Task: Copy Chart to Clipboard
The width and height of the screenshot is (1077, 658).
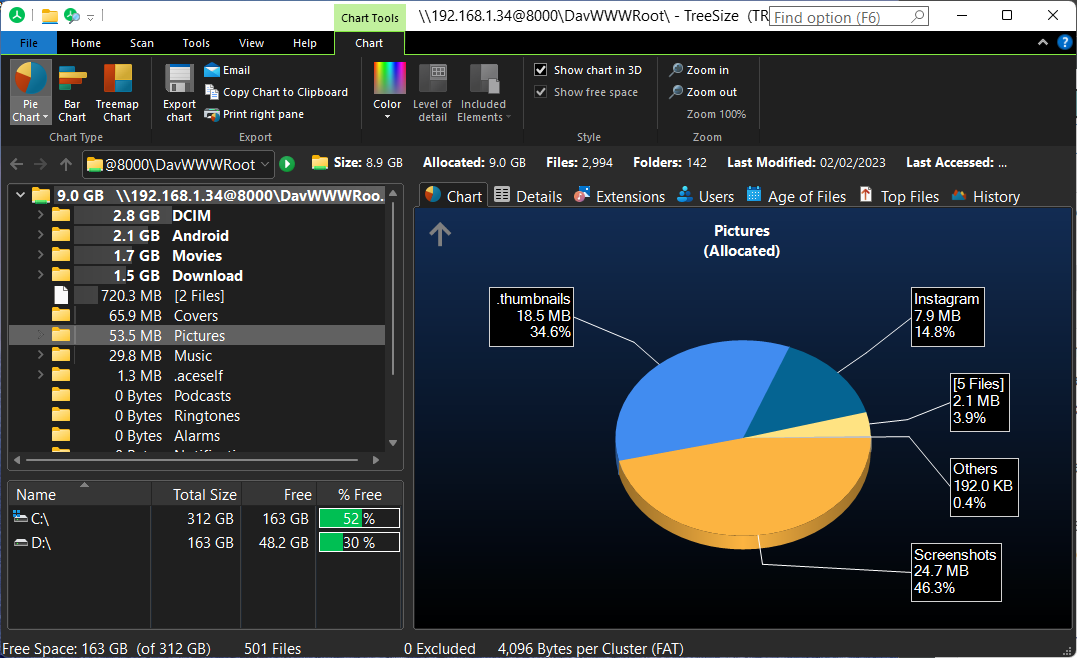Action: point(277,92)
